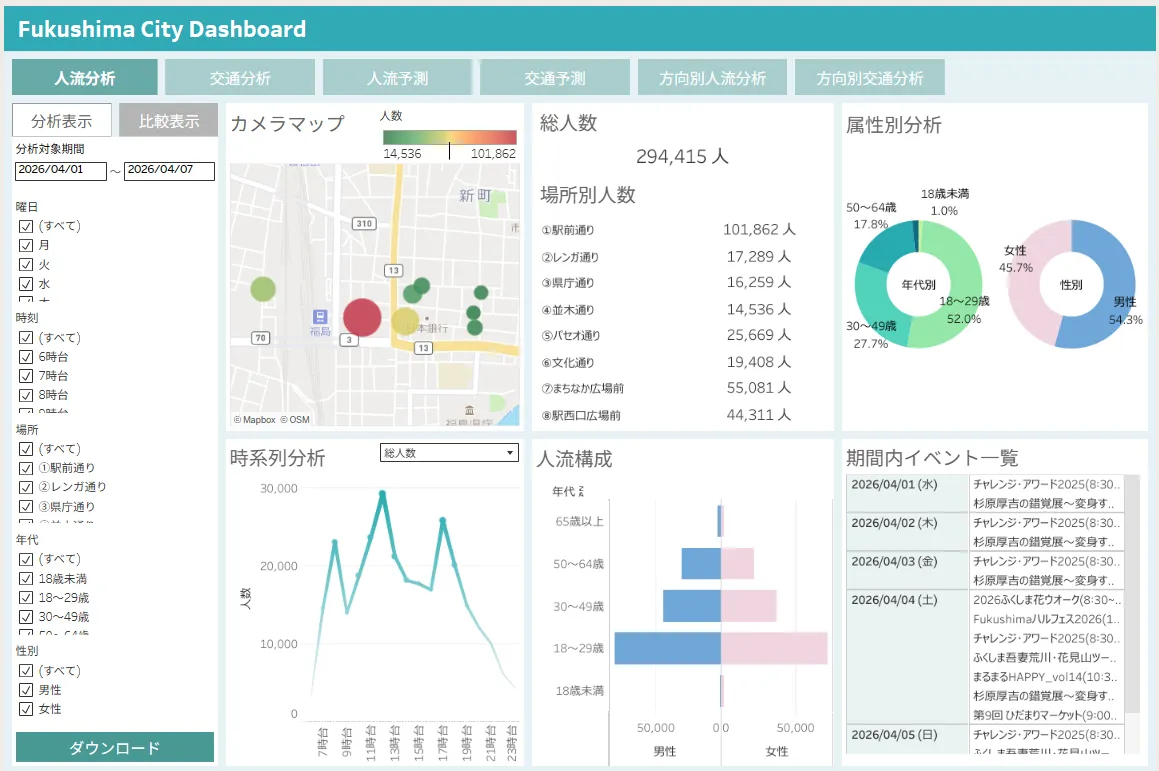The image size is (1159, 771).
Task: Click the event list vertical scrollbar
Action: tap(1131, 600)
